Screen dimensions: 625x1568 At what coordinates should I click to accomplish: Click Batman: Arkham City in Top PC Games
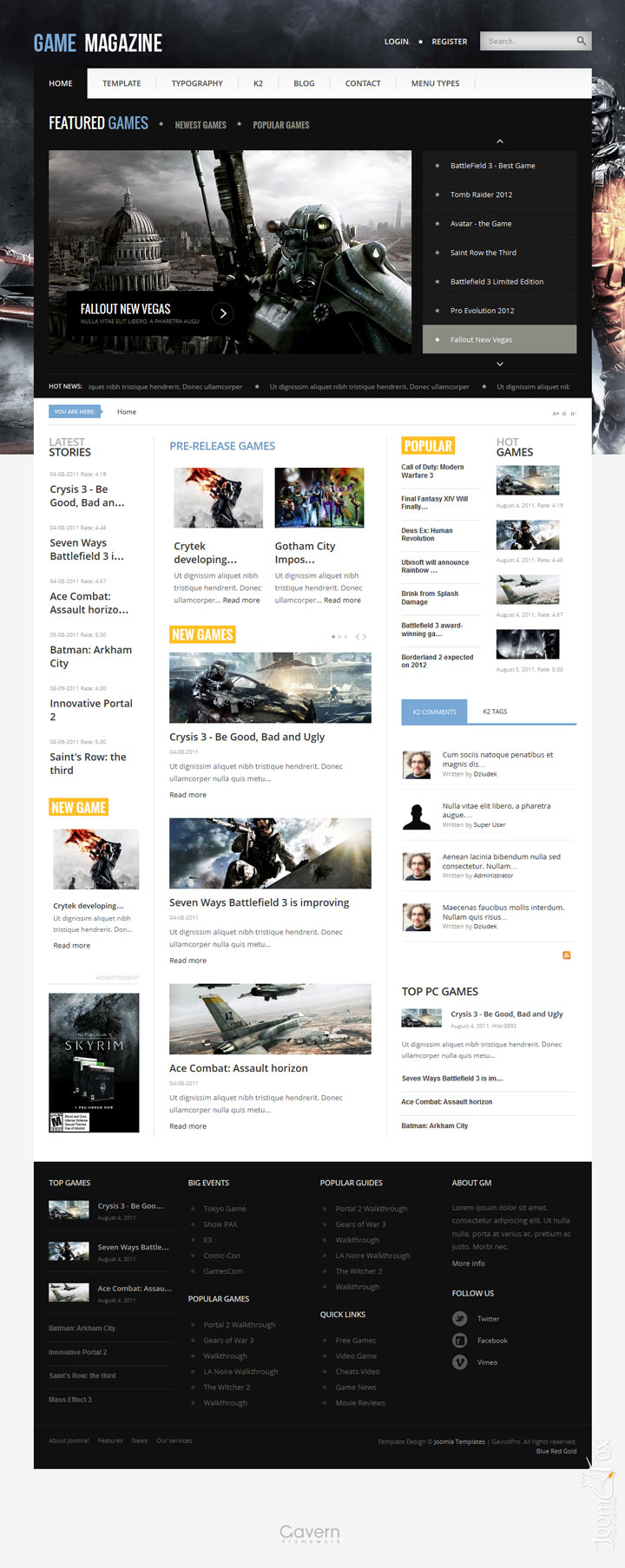pos(435,1125)
